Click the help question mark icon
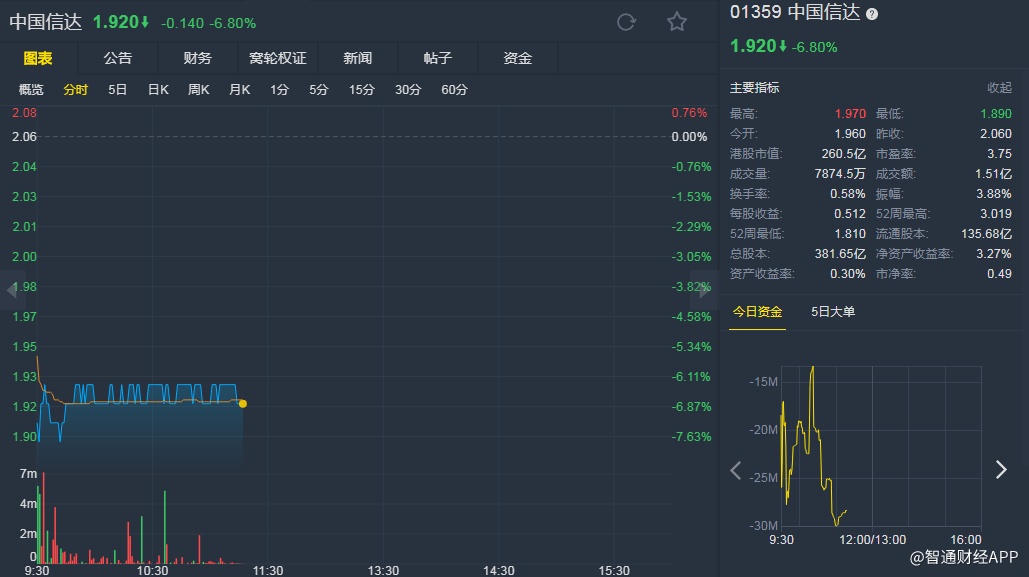 (x=872, y=14)
